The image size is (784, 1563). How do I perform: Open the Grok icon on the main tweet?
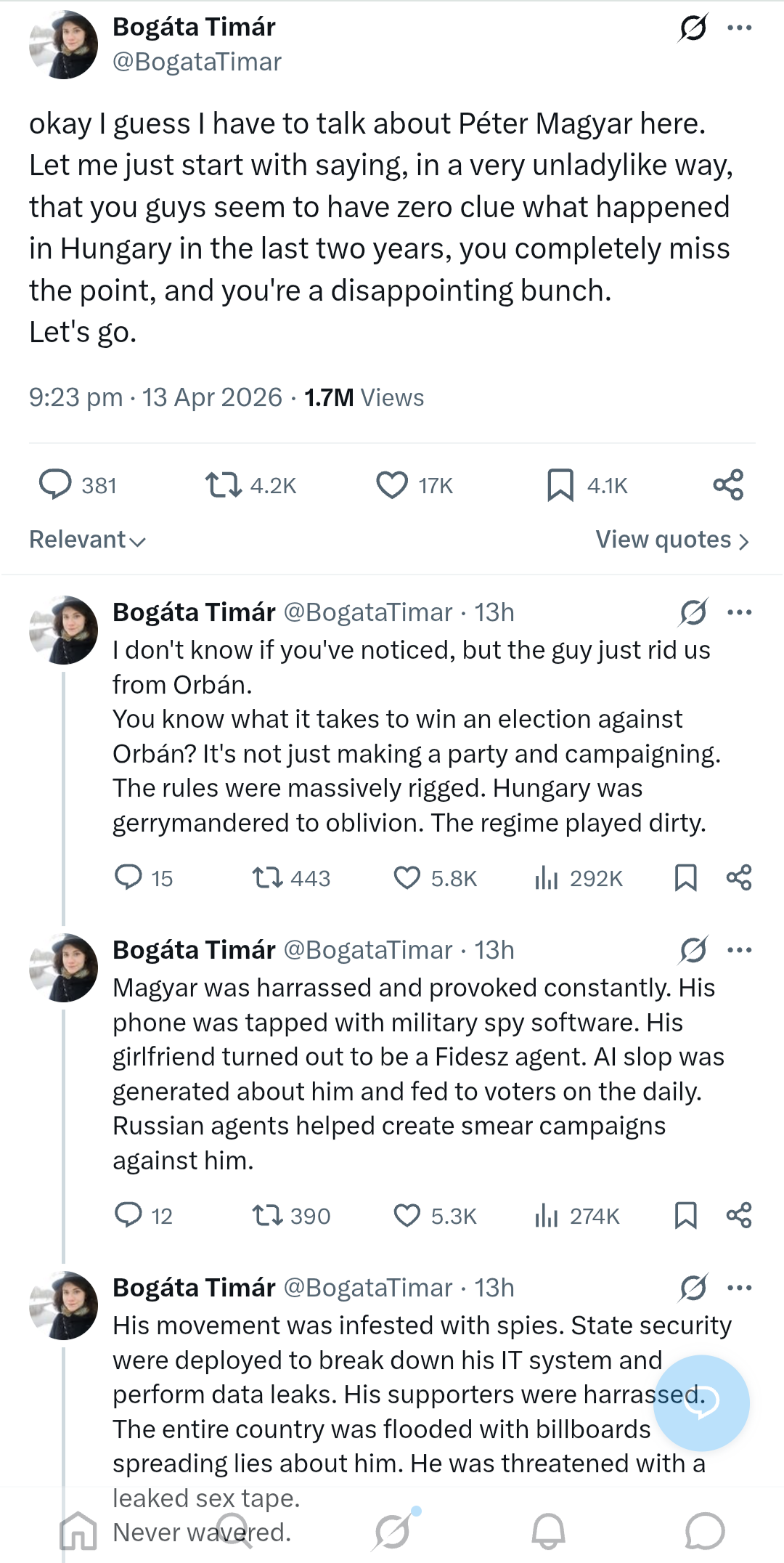(x=693, y=28)
